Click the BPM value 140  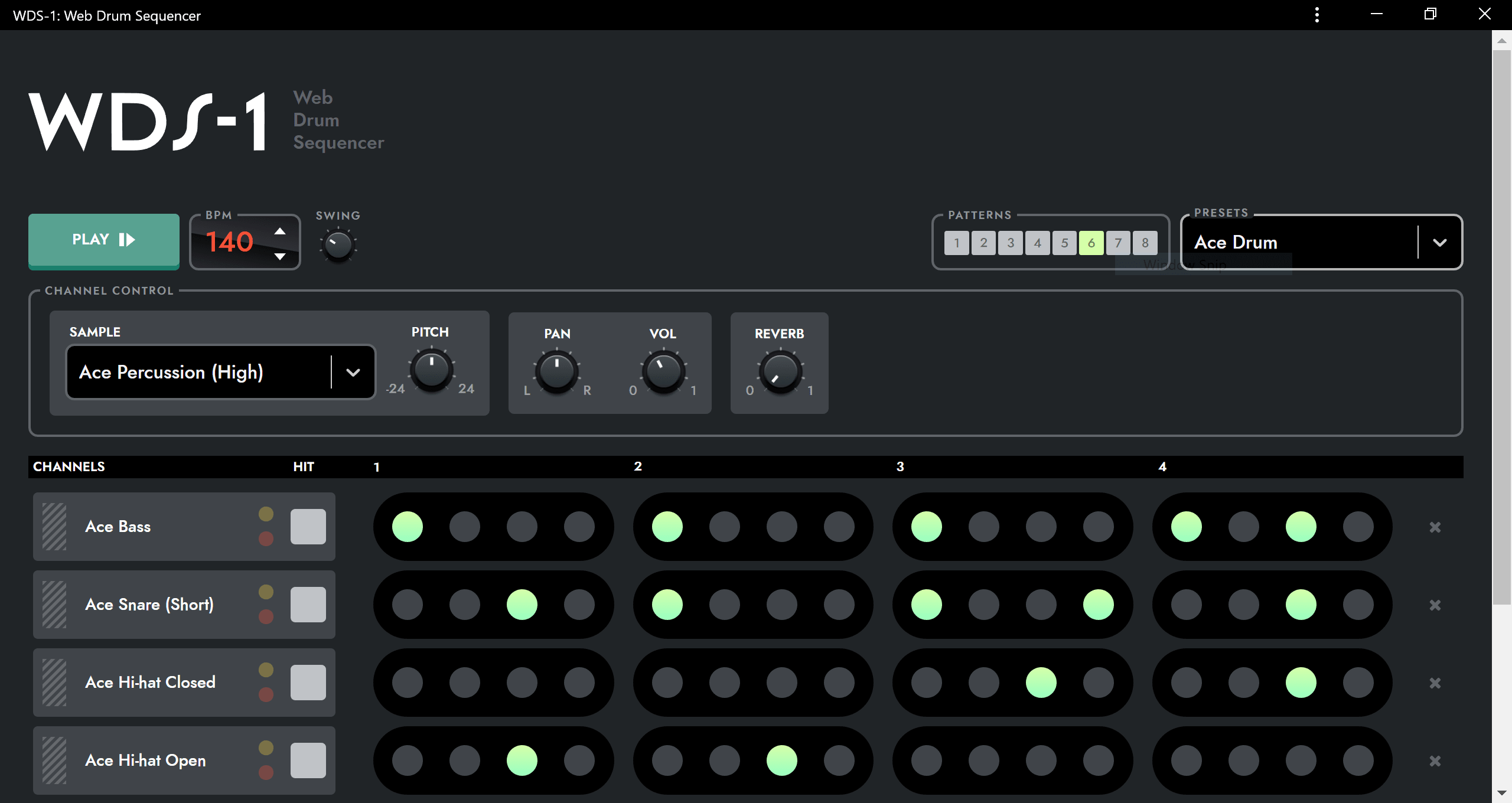[x=230, y=242]
